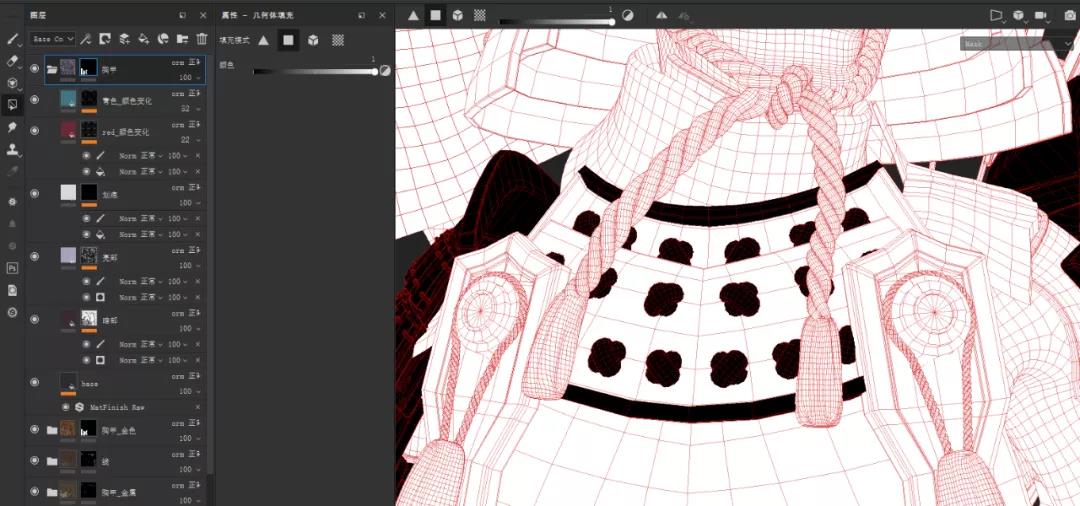Open the Ps export plugin icon
The width and height of the screenshot is (1080, 506).
(x=12, y=268)
